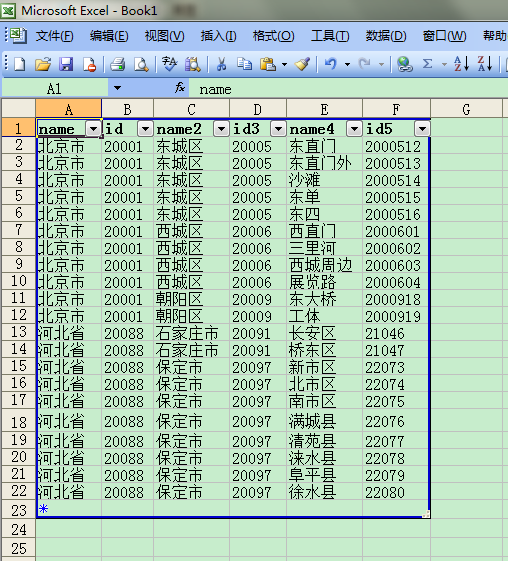Open a file with the Open folder icon
This screenshot has height=561, width=508.
pyautogui.click(x=43, y=64)
